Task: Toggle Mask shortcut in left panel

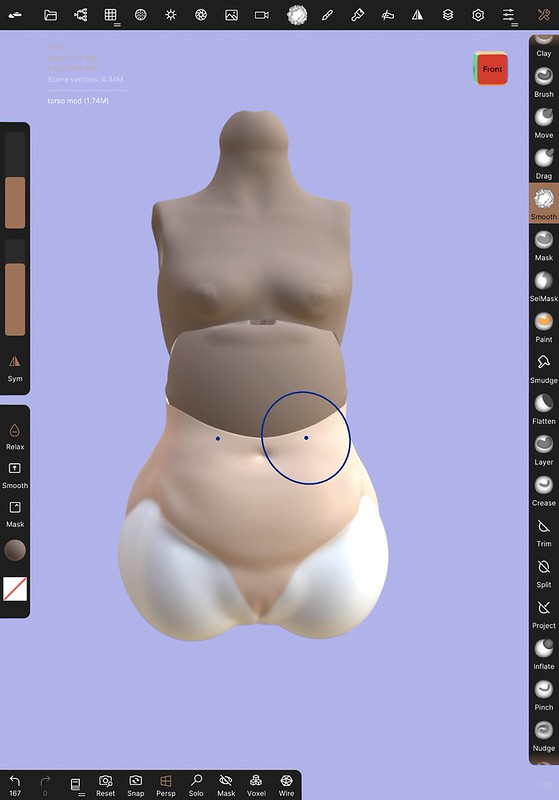Action: (15, 514)
